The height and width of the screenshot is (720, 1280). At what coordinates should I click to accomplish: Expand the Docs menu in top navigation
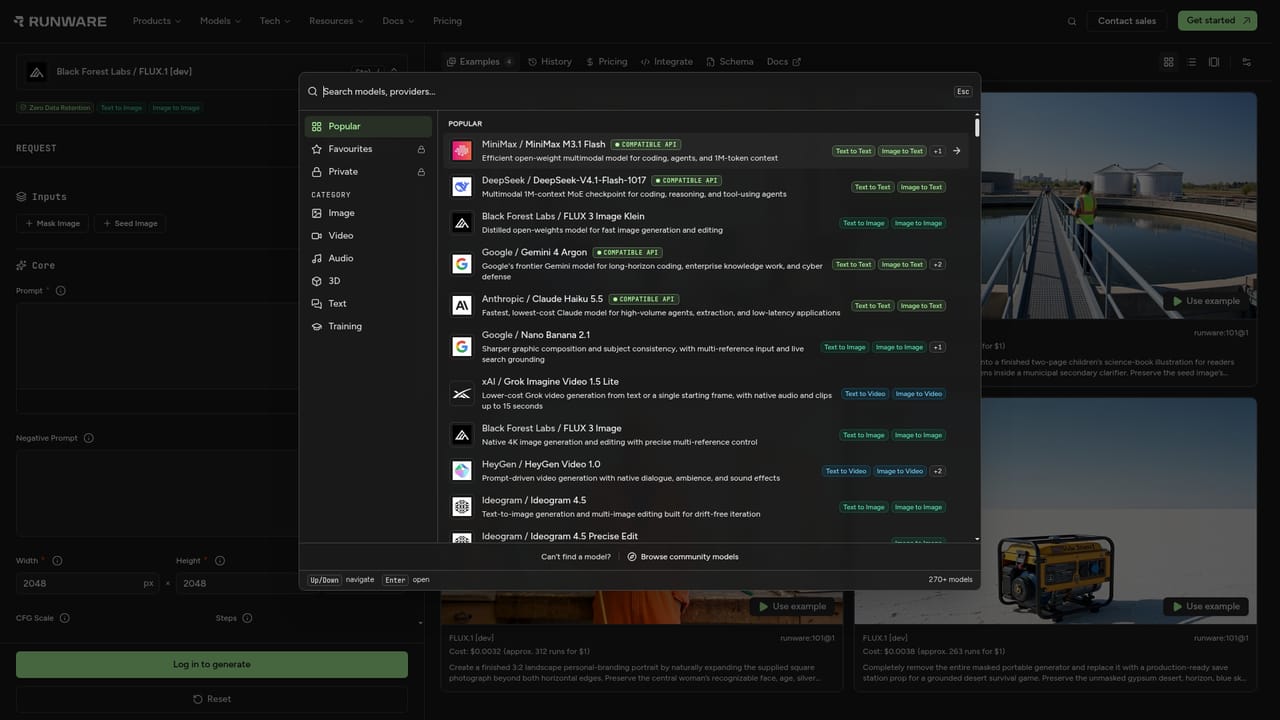[x=398, y=21]
